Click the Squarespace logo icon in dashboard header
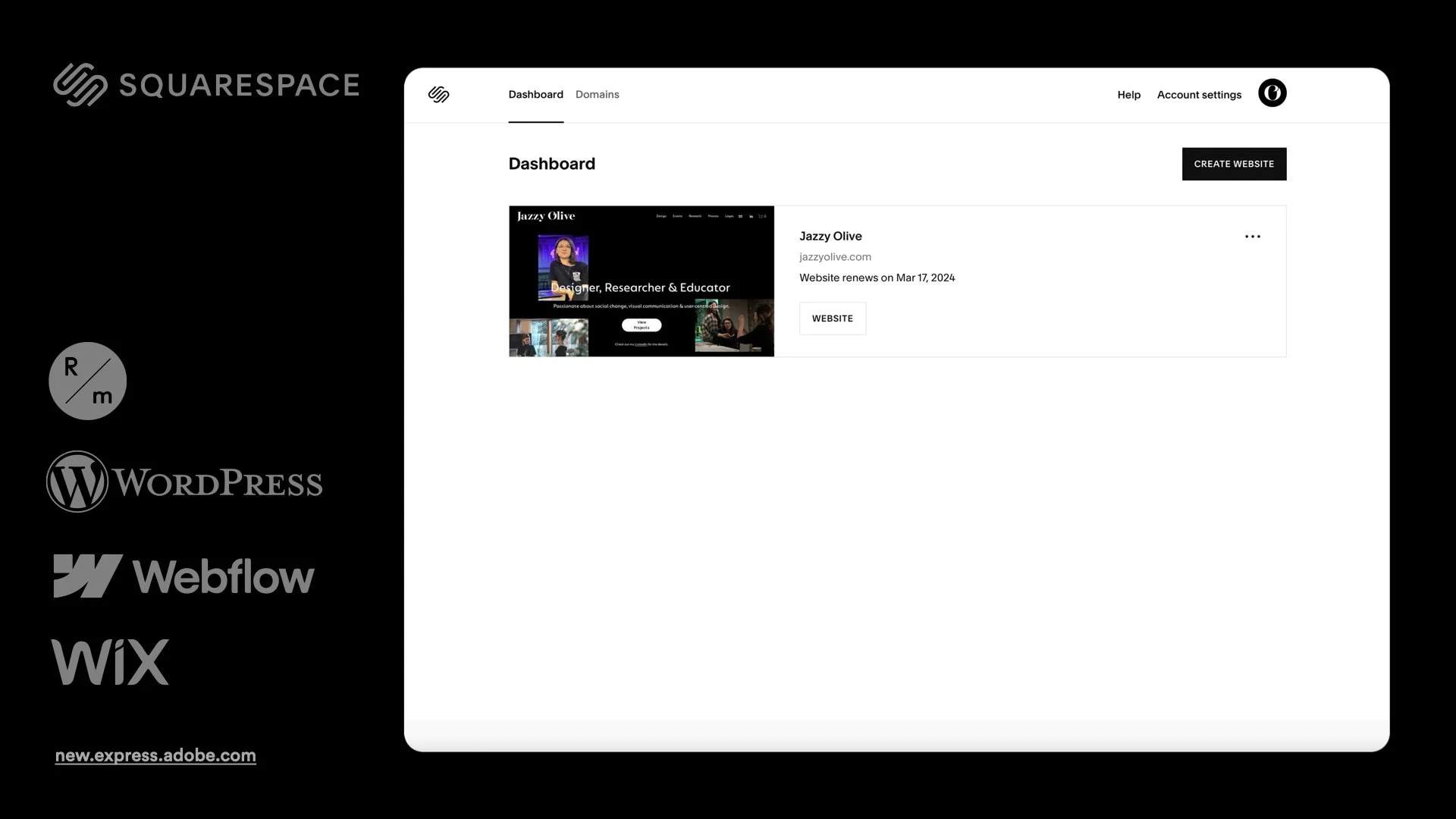This screenshot has height=819, width=1456. (x=438, y=94)
